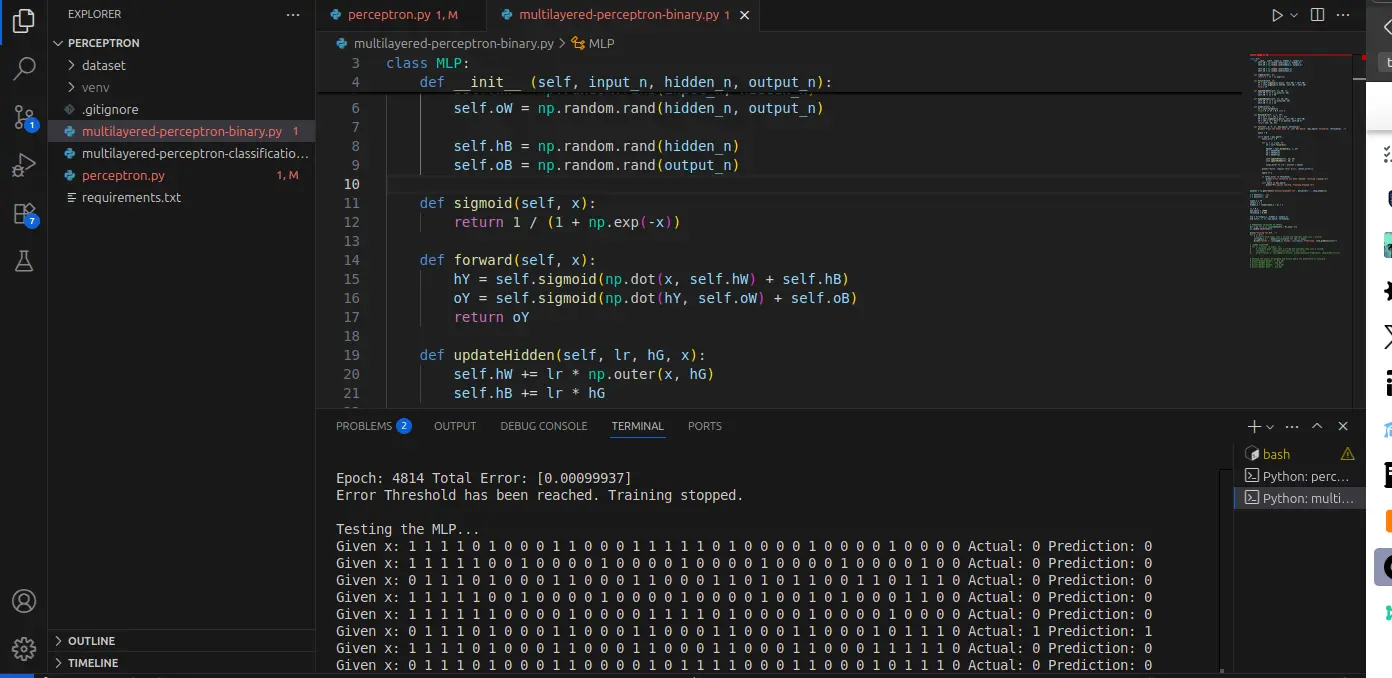Expand the TIMELINE section
This screenshot has width=1392, height=678.
click(95, 662)
